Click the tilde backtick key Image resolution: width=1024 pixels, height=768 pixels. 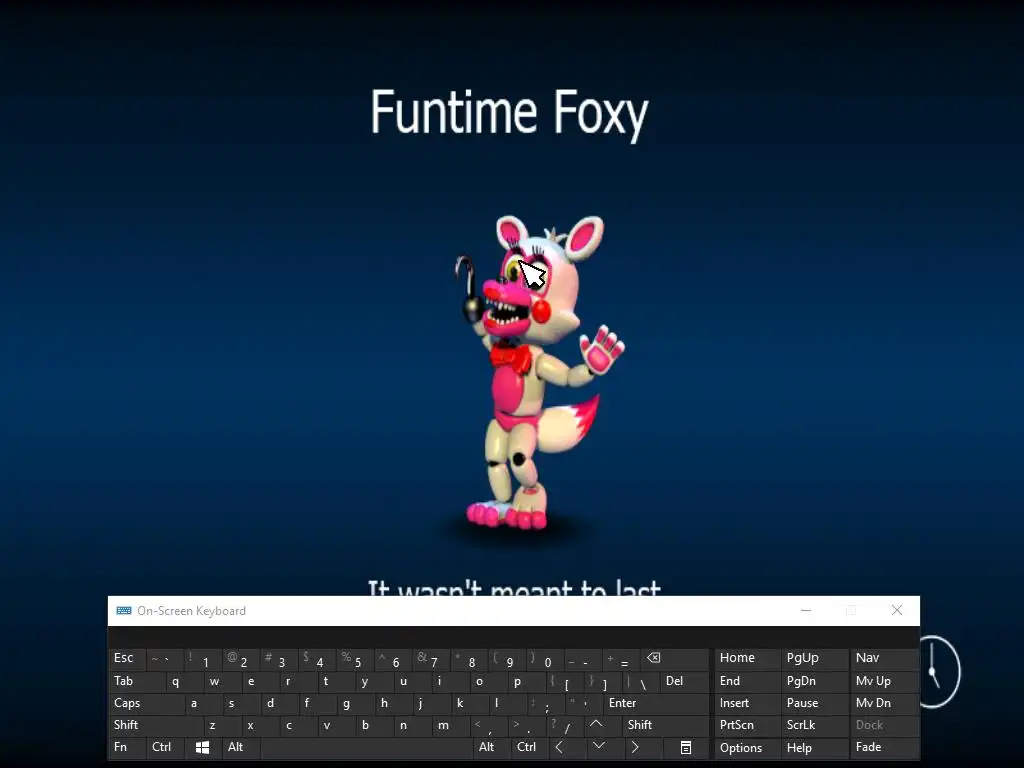coord(165,658)
